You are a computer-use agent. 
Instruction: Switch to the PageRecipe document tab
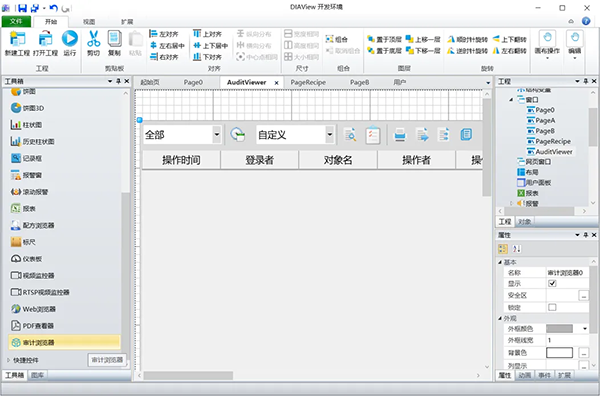pos(308,82)
